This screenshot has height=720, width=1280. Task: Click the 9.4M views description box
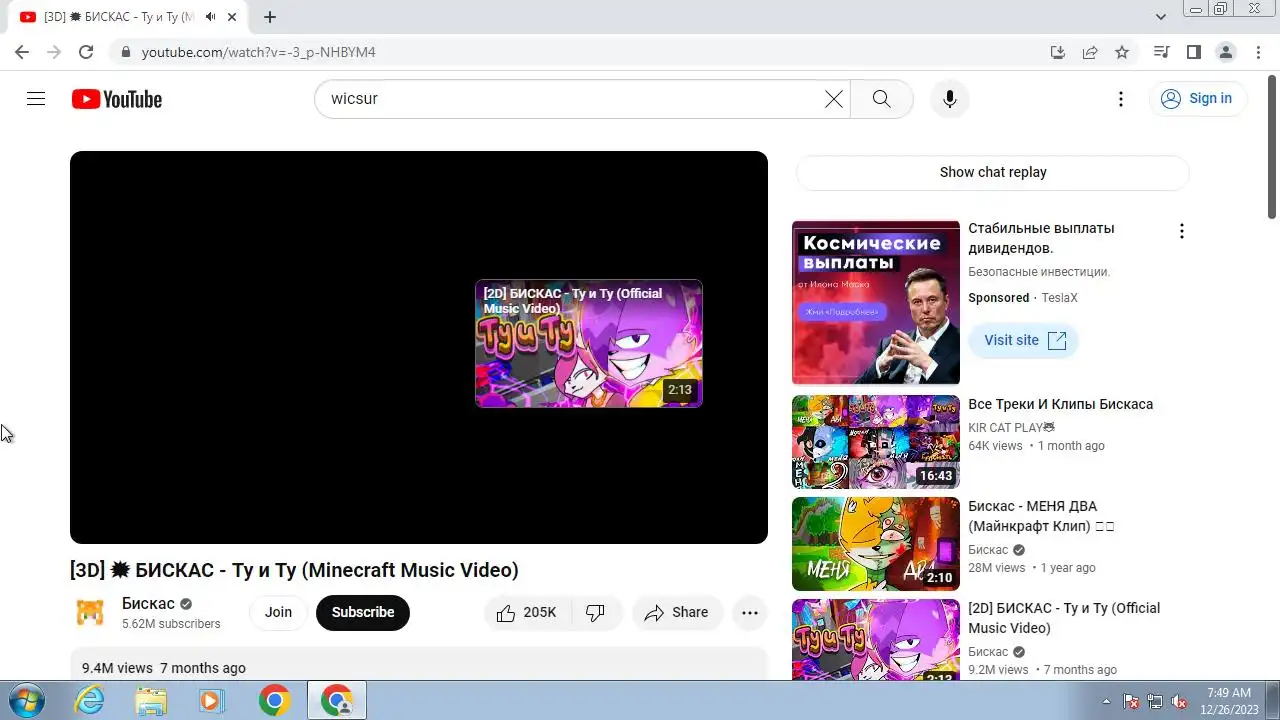pos(418,664)
